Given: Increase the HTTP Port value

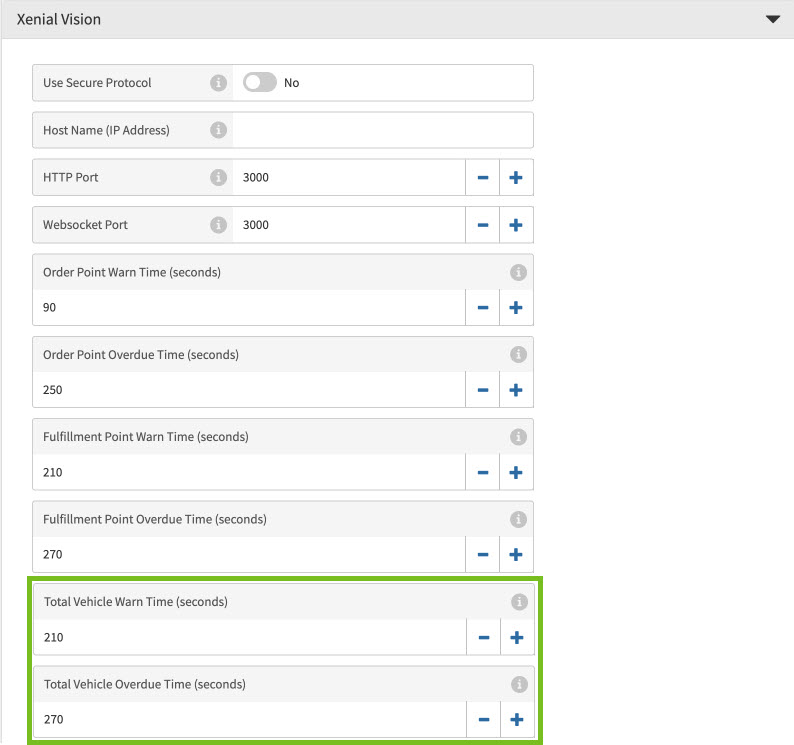Looking at the screenshot, I should coord(516,178).
